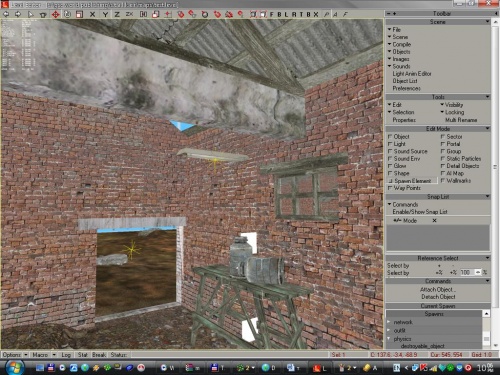Click Detach Object command

click(438, 297)
